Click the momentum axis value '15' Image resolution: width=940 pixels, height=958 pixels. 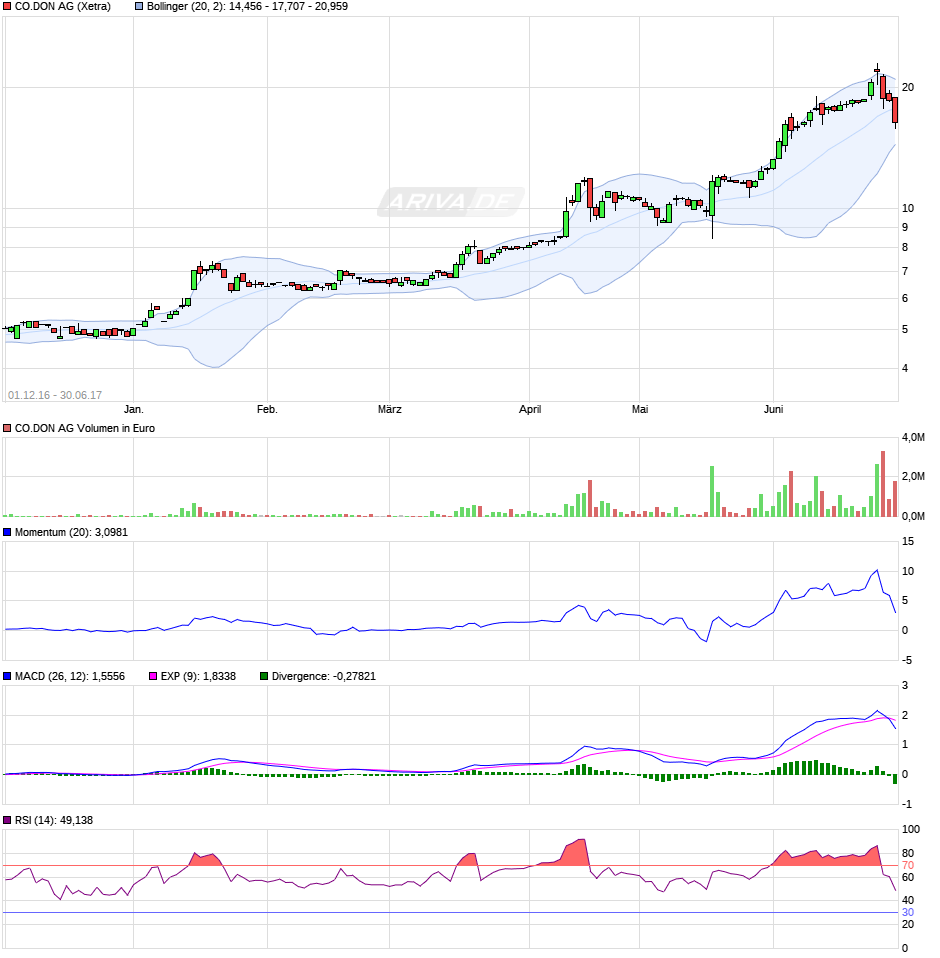point(908,541)
